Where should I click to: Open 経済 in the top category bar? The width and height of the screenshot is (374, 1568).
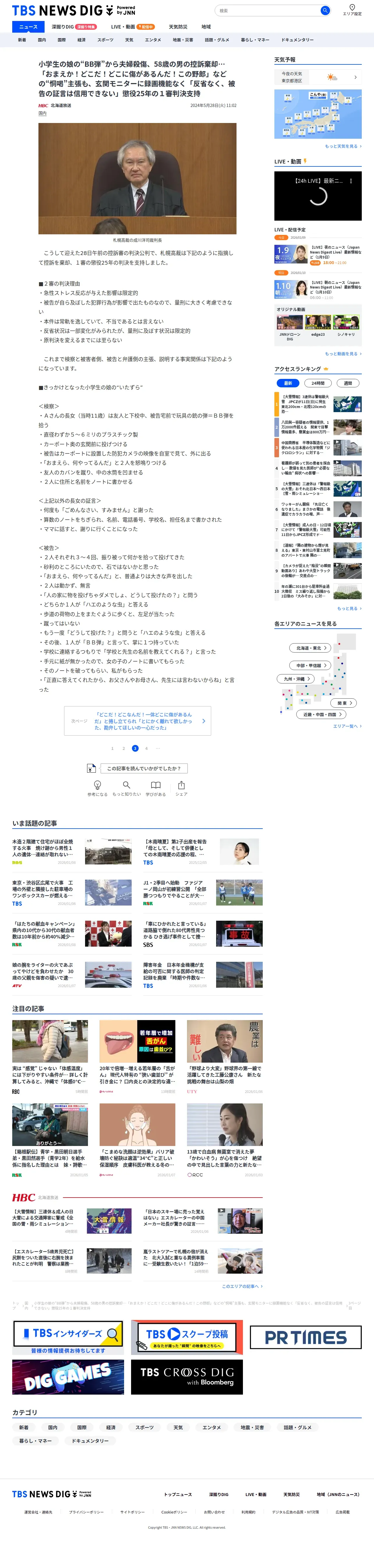82,40
